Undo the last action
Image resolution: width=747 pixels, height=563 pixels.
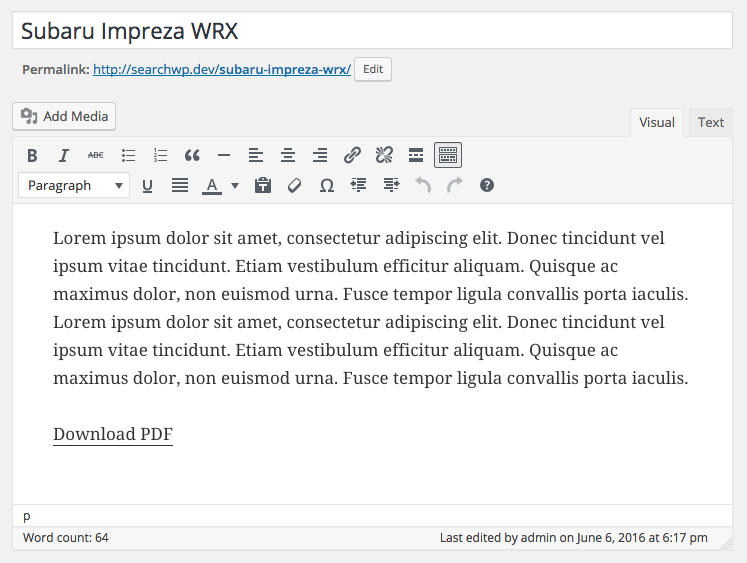[423, 185]
